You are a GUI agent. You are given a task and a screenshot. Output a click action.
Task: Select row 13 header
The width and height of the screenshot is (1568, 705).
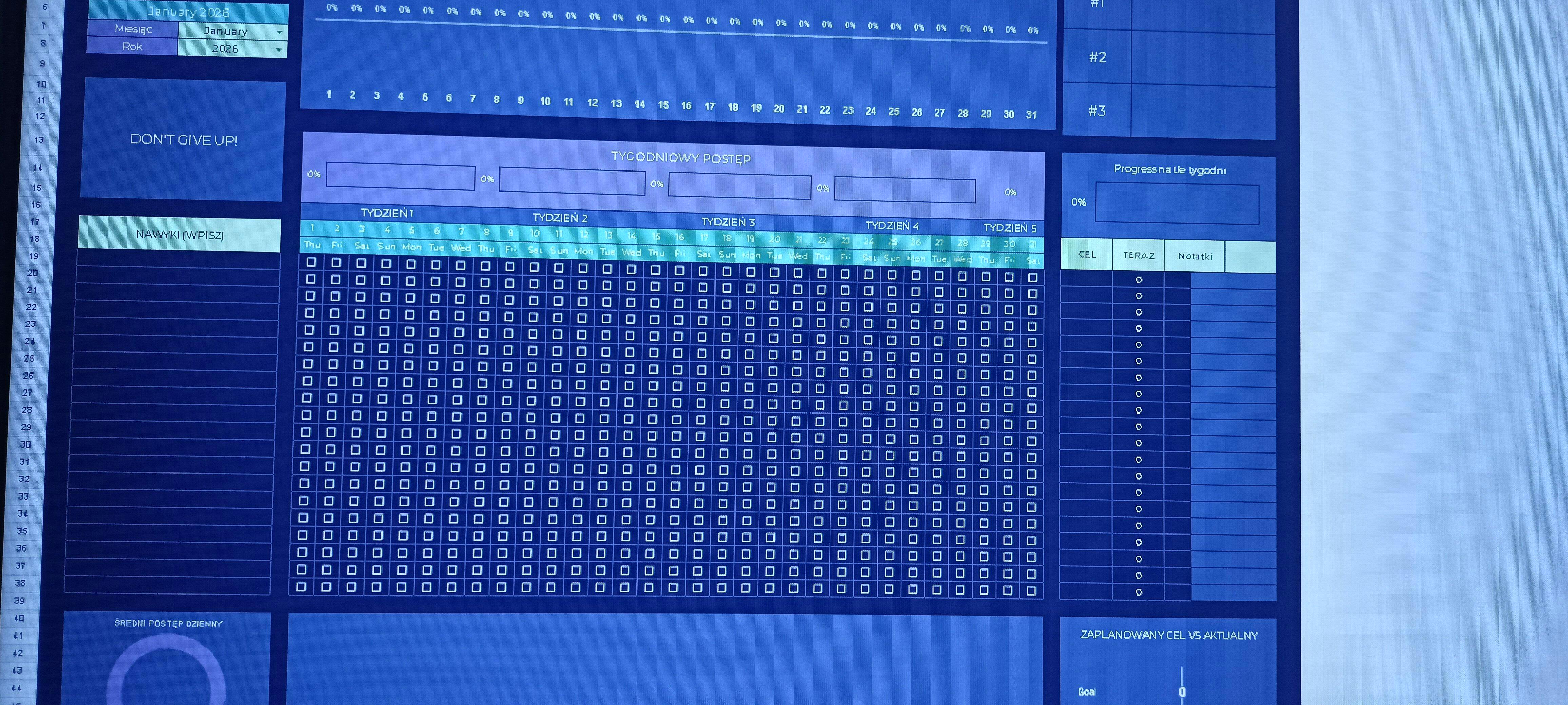pyautogui.click(x=39, y=141)
